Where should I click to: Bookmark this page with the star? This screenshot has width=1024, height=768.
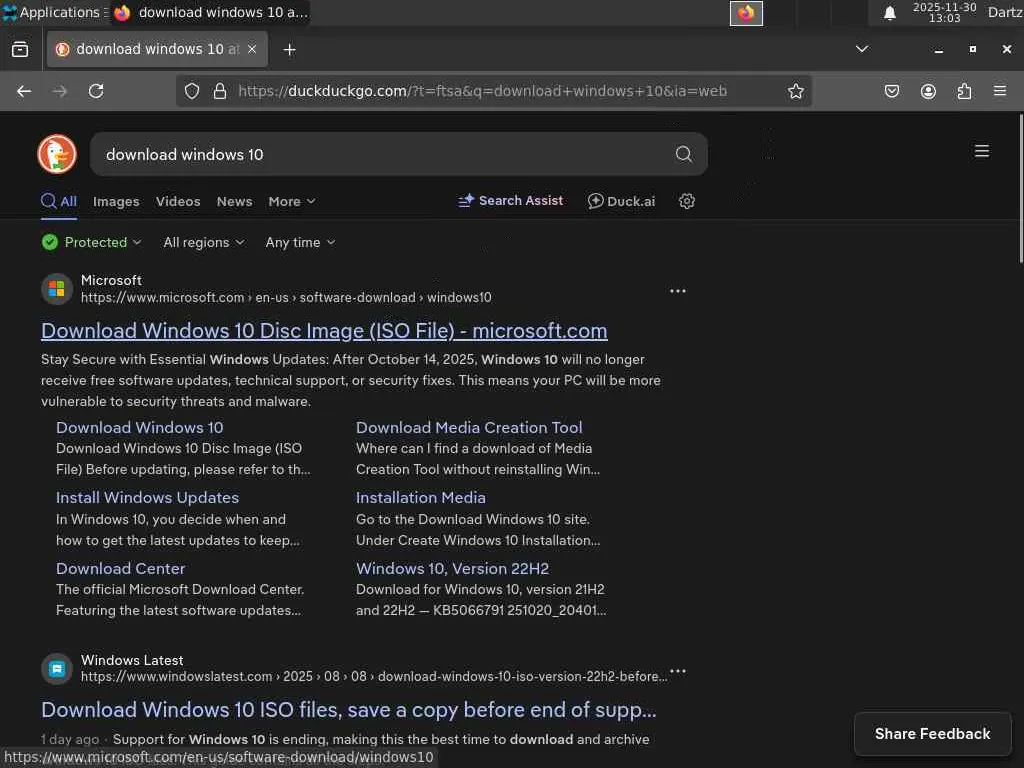coord(795,91)
